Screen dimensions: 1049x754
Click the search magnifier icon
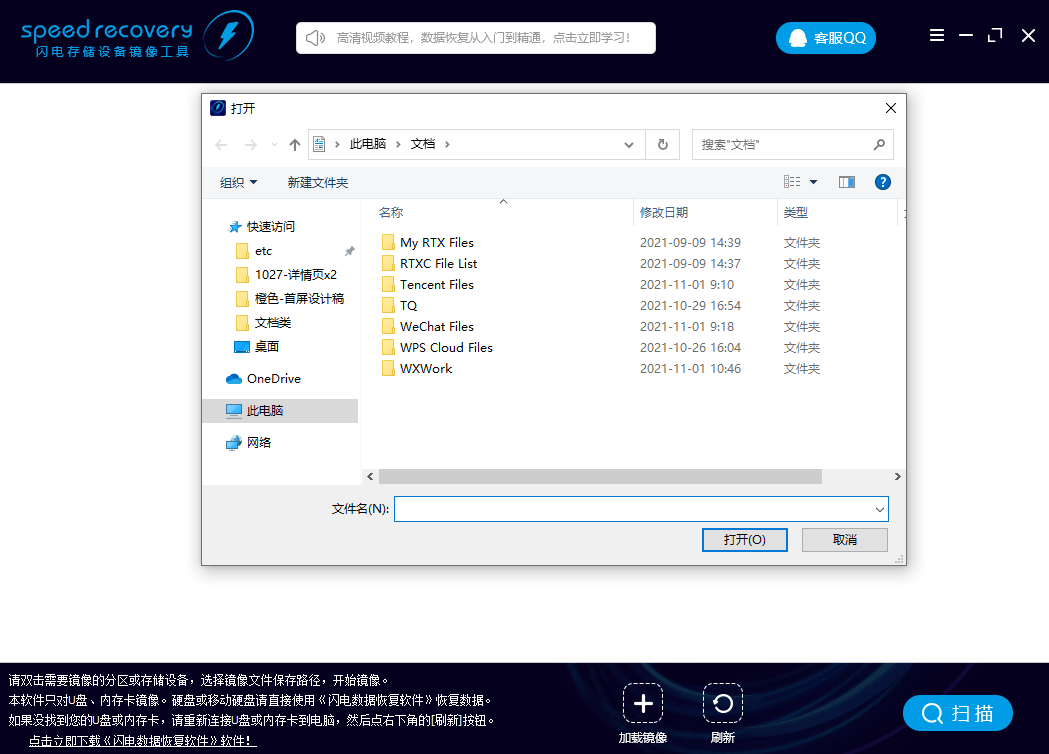tap(879, 145)
